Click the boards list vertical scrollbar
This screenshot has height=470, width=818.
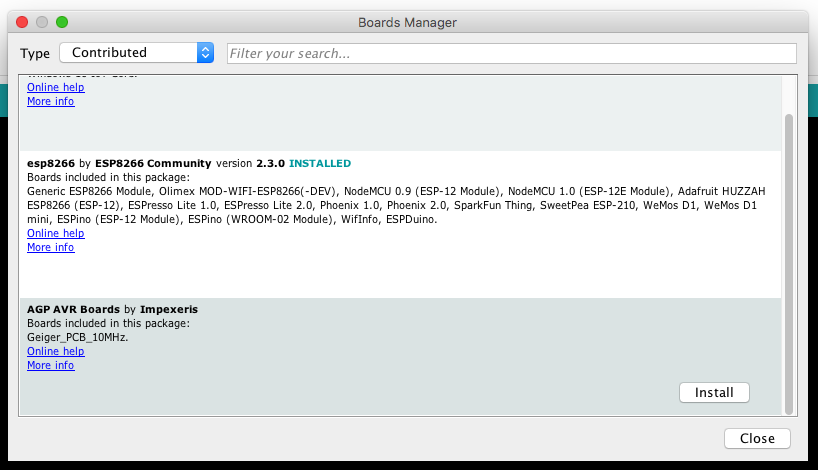tap(789, 264)
